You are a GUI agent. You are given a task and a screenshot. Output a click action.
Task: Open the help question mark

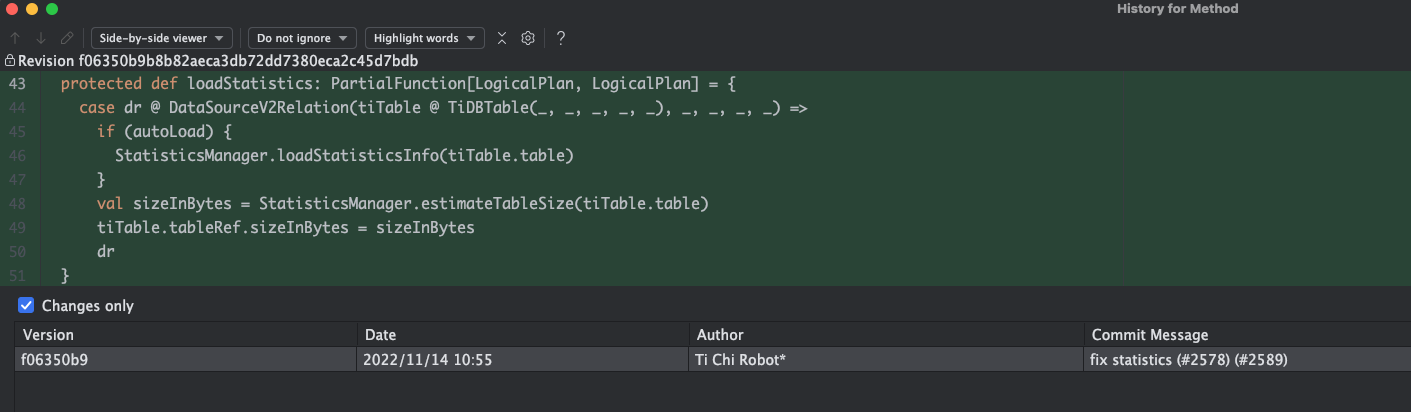[561, 38]
